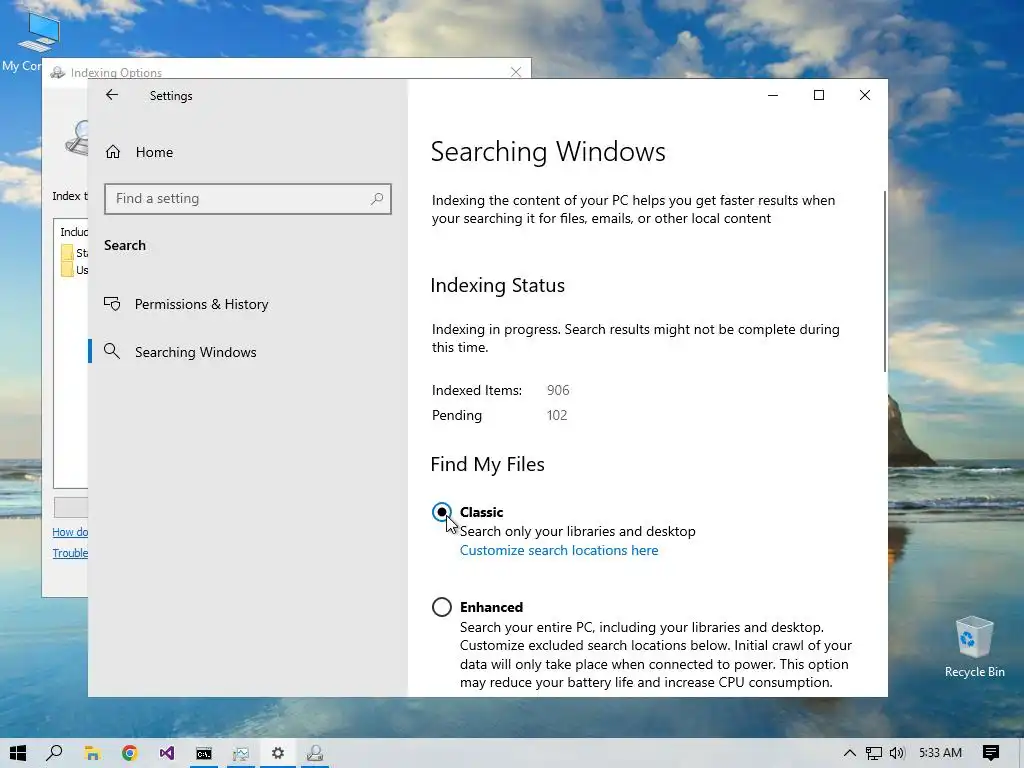This screenshot has height=768, width=1024.
Task: Click the magnifier icon in Find a setting
Action: click(377, 199)
